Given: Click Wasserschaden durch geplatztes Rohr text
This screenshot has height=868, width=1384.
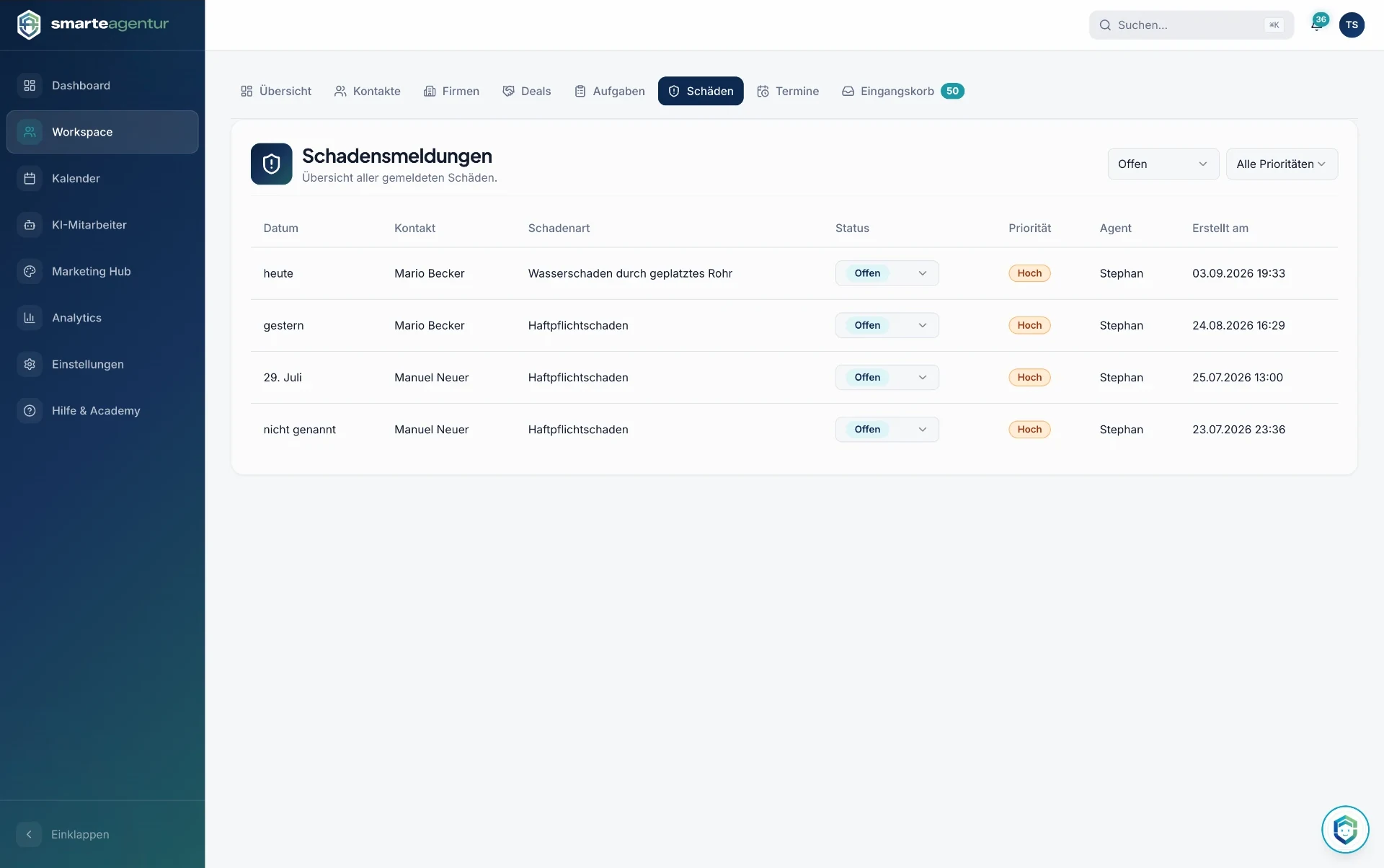Looking at the screenshot, I should click(x=630, y=273).
